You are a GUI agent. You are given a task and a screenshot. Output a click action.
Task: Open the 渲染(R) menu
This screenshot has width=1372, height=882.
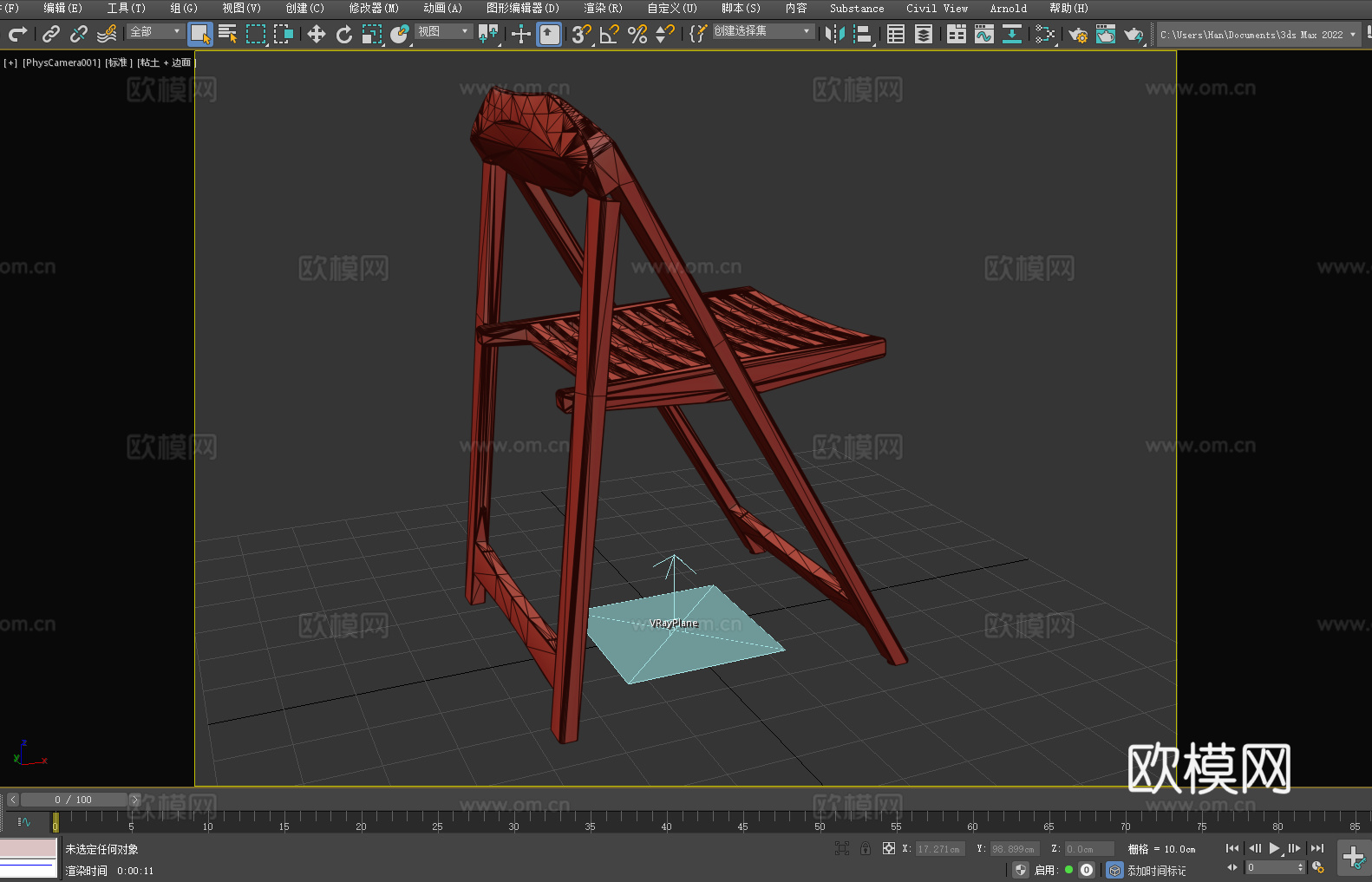coord(603,8)
